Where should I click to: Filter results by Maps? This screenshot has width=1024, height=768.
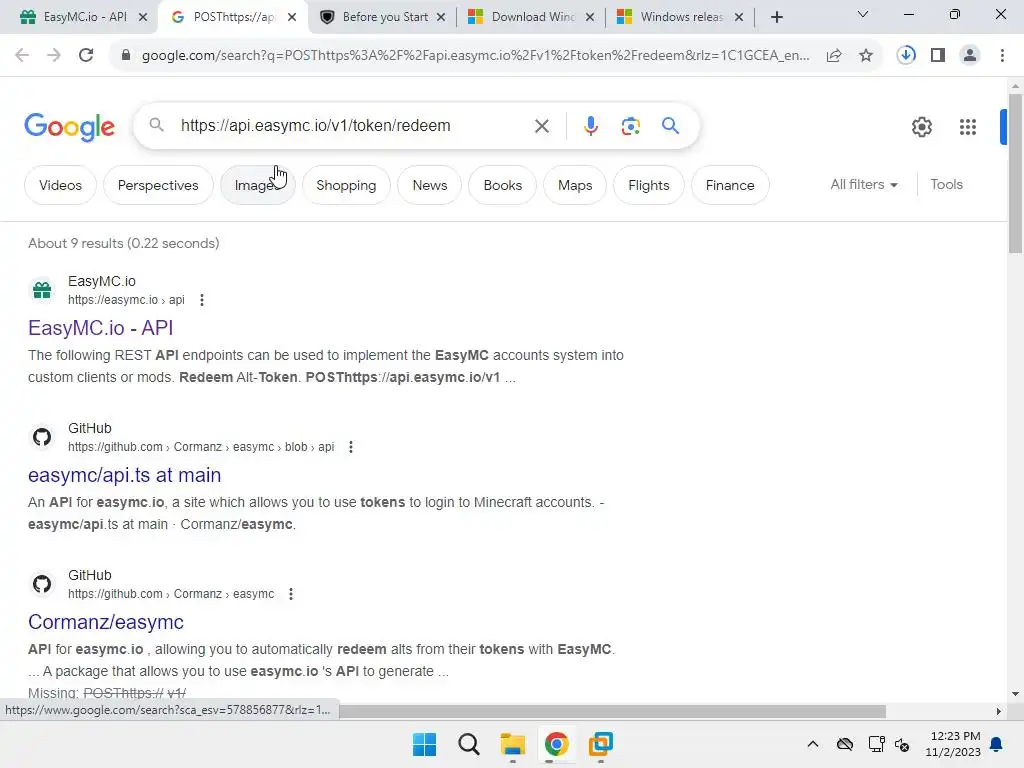click(x=575, y=185)
